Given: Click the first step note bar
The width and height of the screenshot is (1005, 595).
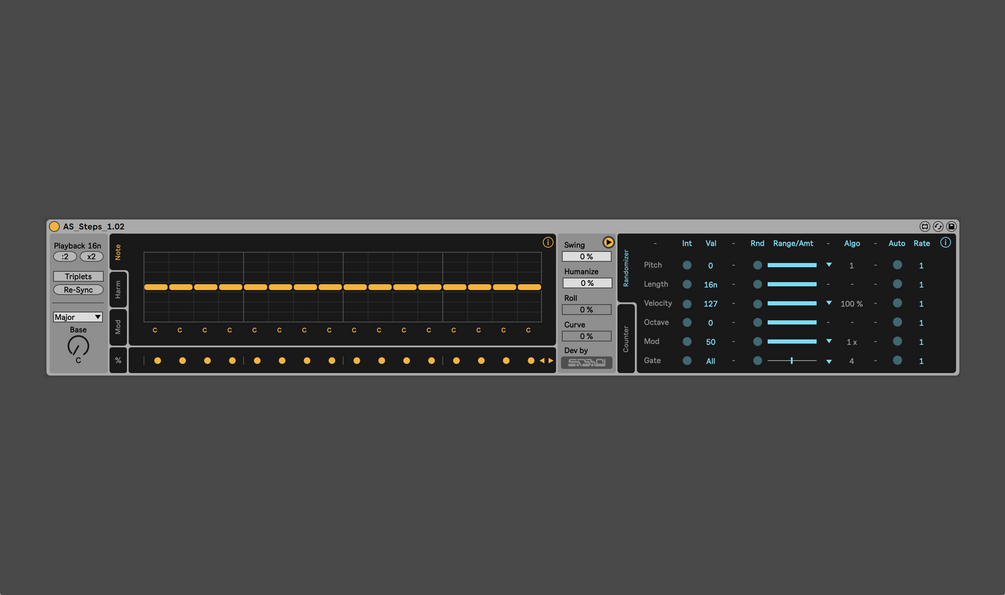Looking at the screenshot, I should tap(156, 287).
